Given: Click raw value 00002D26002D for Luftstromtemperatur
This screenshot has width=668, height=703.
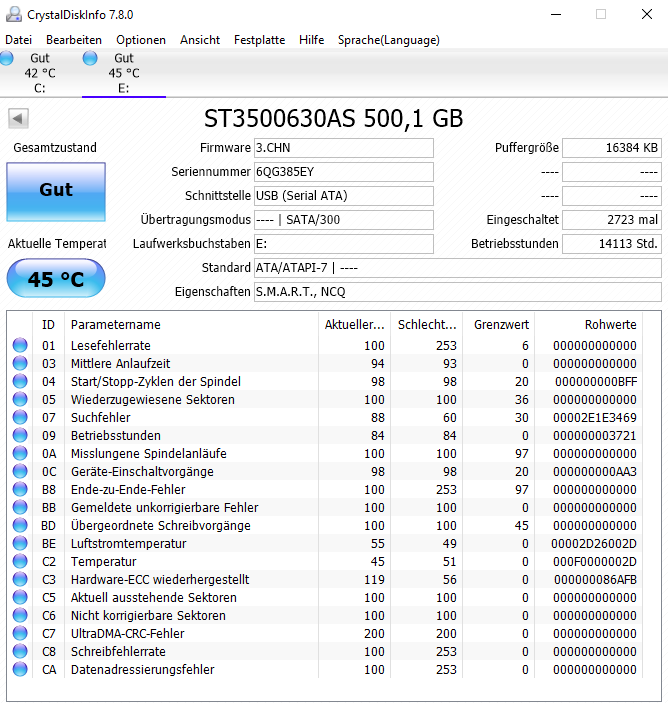Looking at the screenshot, I should [x=594, y=543].
